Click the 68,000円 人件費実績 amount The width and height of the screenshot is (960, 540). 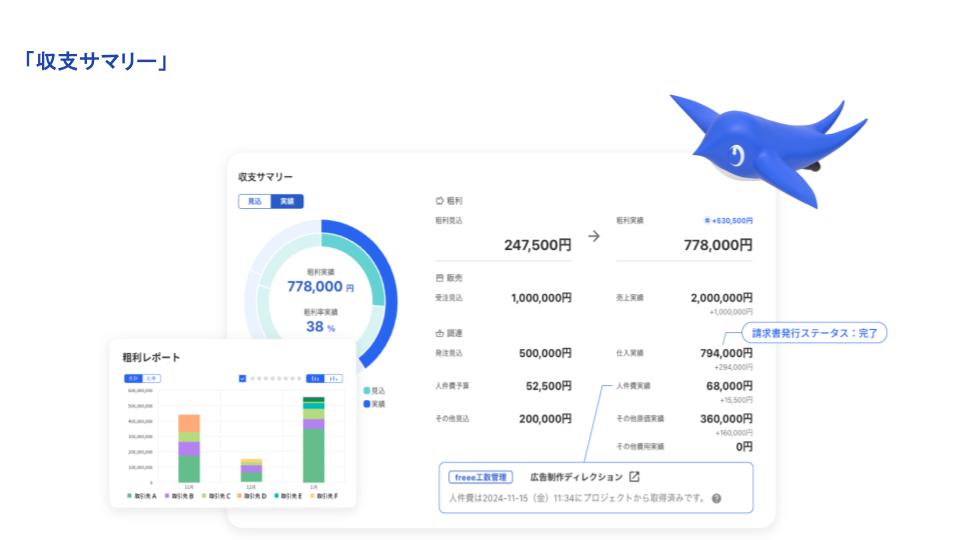(729, 386)
